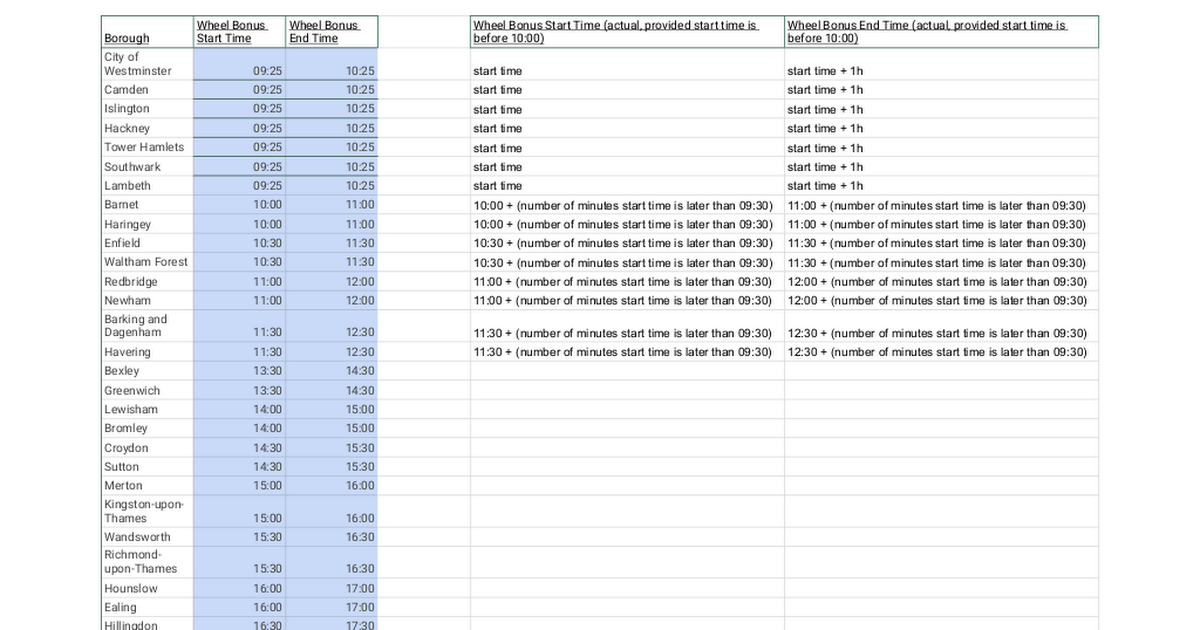Click the Camden borough cell
This screenshot has width=1200, height=630.
(x=146, y=90)
